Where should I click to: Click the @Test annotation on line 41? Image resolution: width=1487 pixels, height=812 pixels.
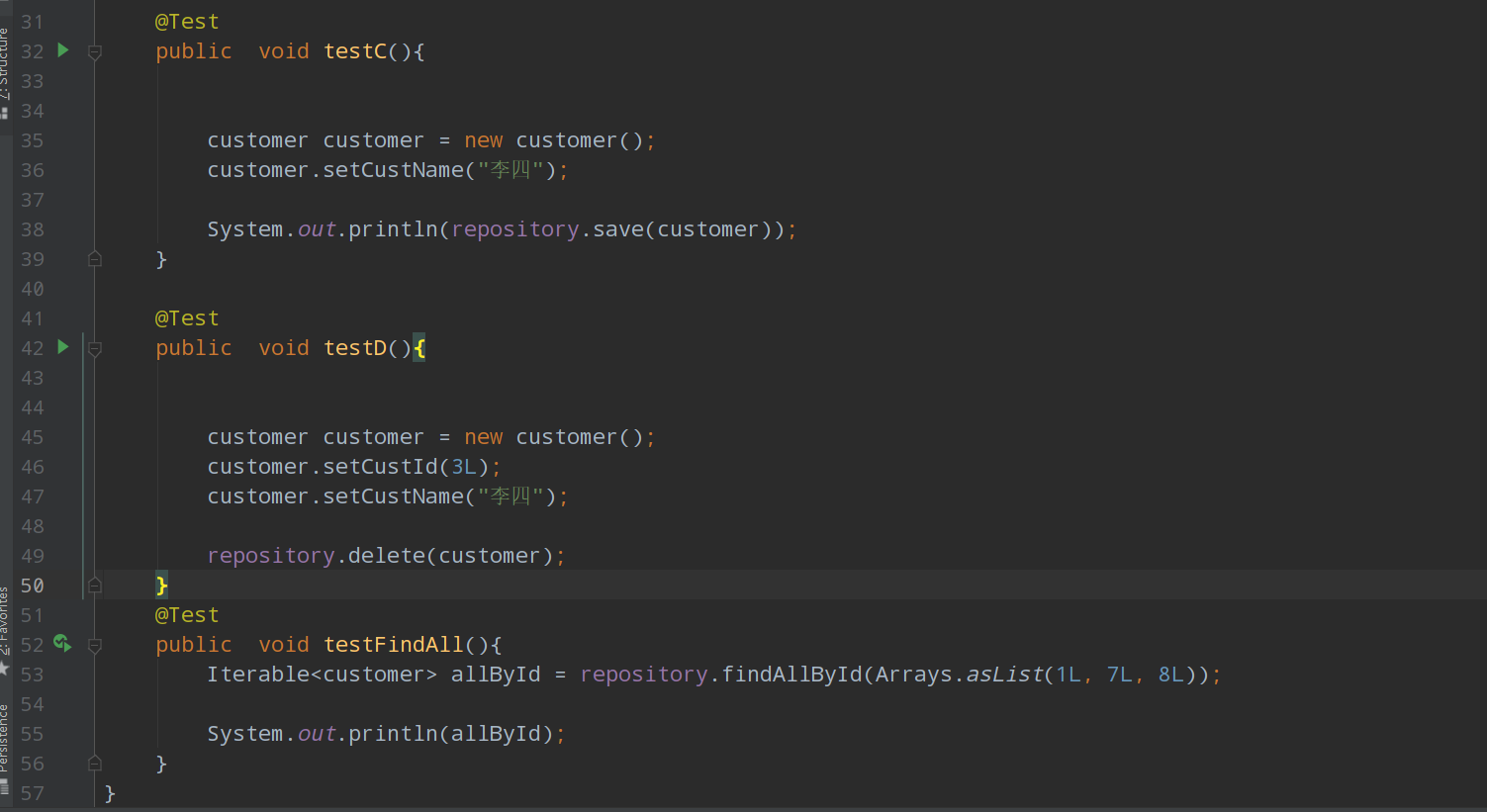[187, 318]
